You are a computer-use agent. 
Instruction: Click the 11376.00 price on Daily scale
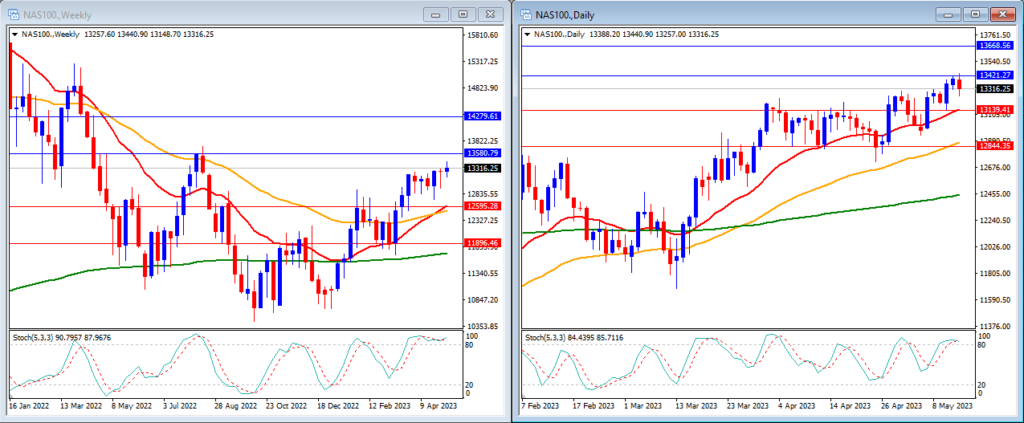[995, 326]
